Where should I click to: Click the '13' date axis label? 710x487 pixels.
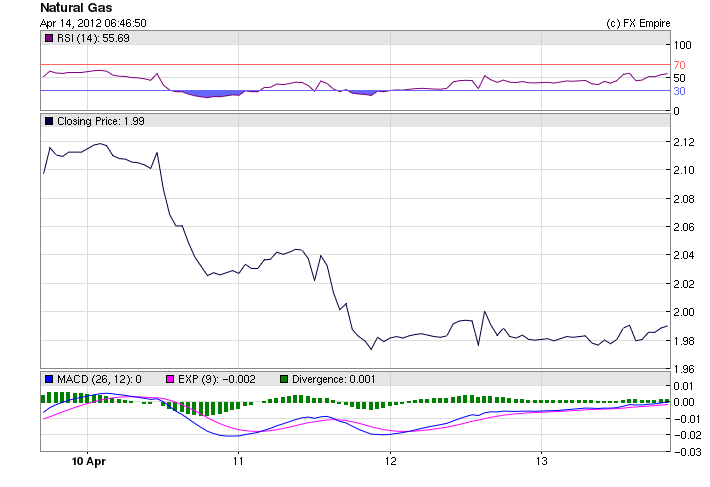point(542,461)
